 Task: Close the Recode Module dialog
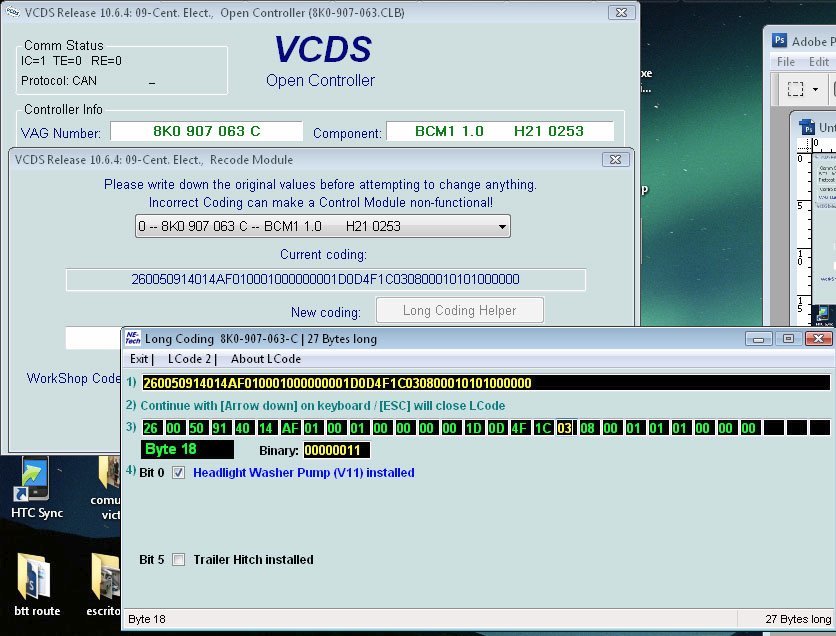[615, 160]
